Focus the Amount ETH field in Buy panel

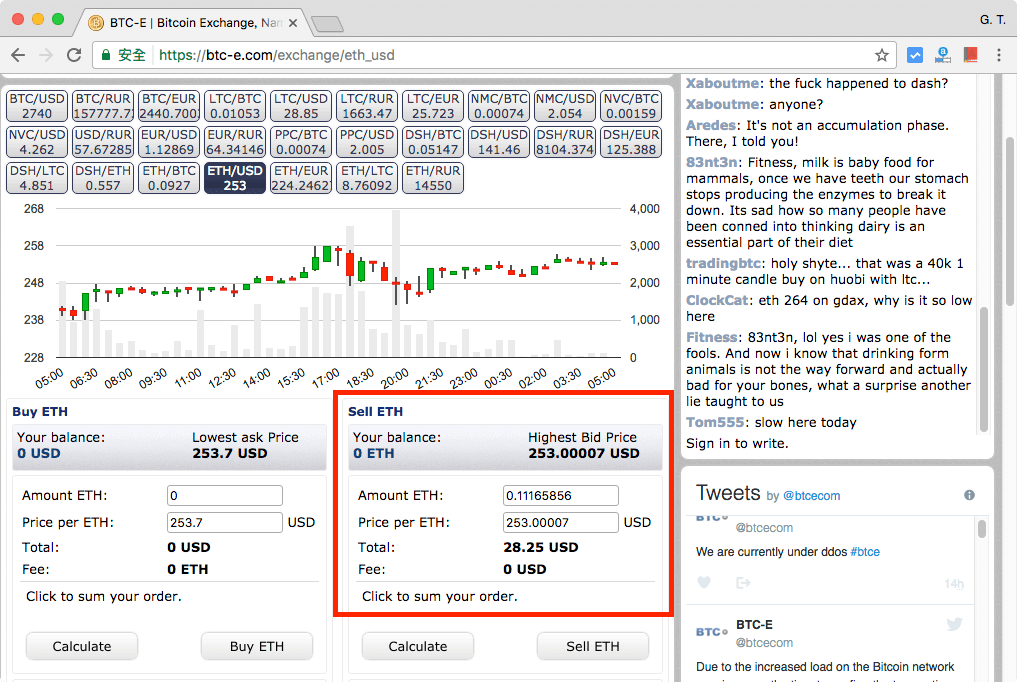(x=225, y=495)
